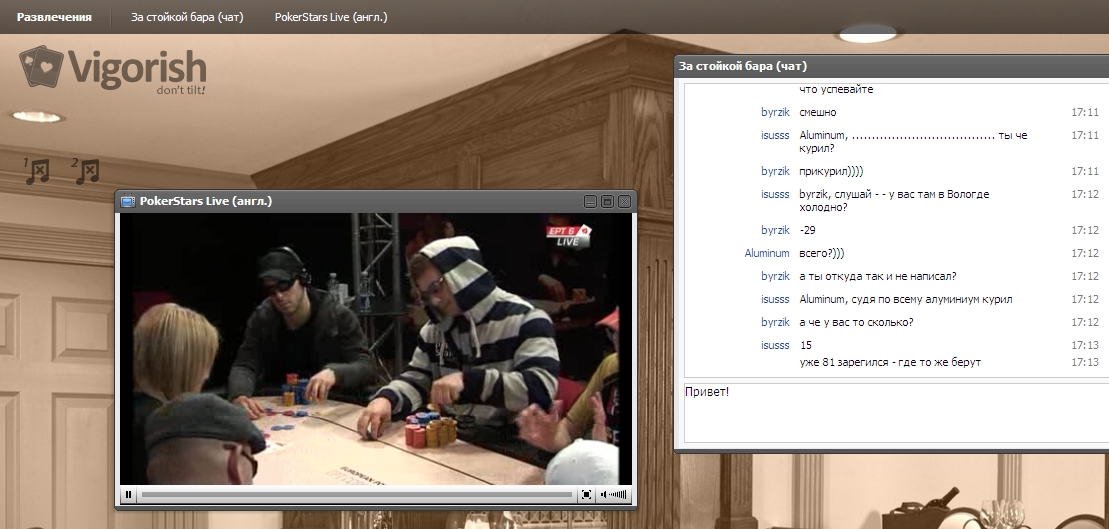The image size is (1109, 529).
Task: Click the Vigorish cards logo
Action: pos(40,68)
